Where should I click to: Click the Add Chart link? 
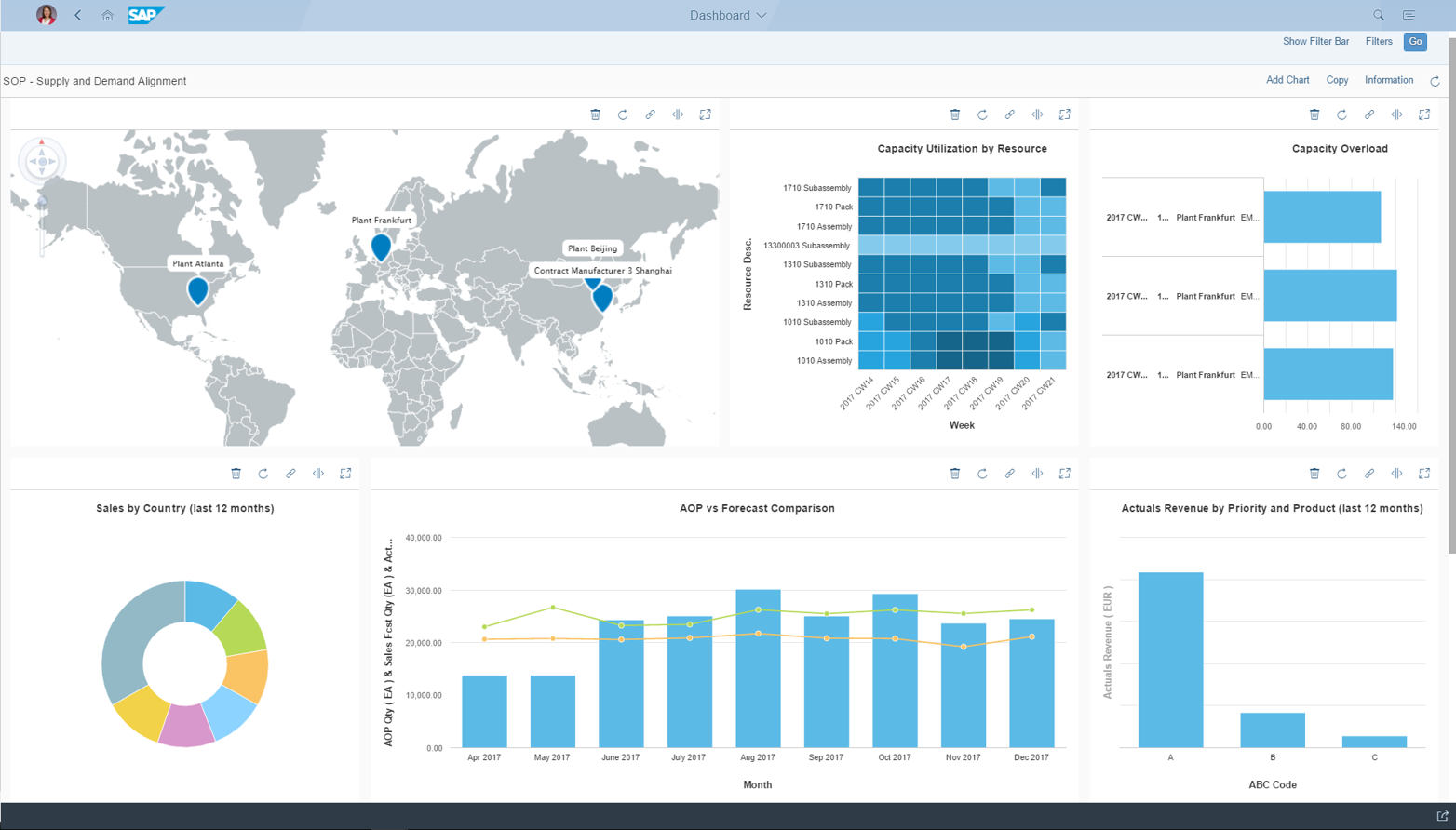coord(1287,80)
